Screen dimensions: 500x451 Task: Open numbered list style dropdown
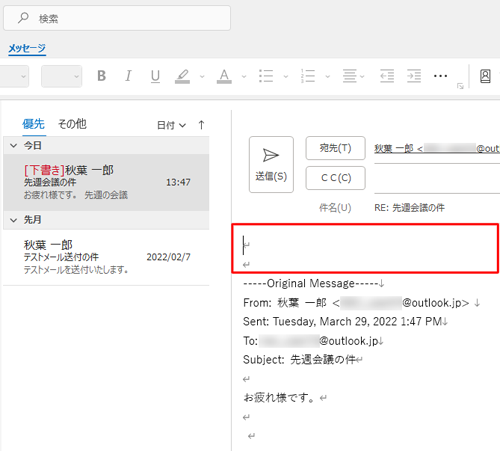(x=328, y=77)
